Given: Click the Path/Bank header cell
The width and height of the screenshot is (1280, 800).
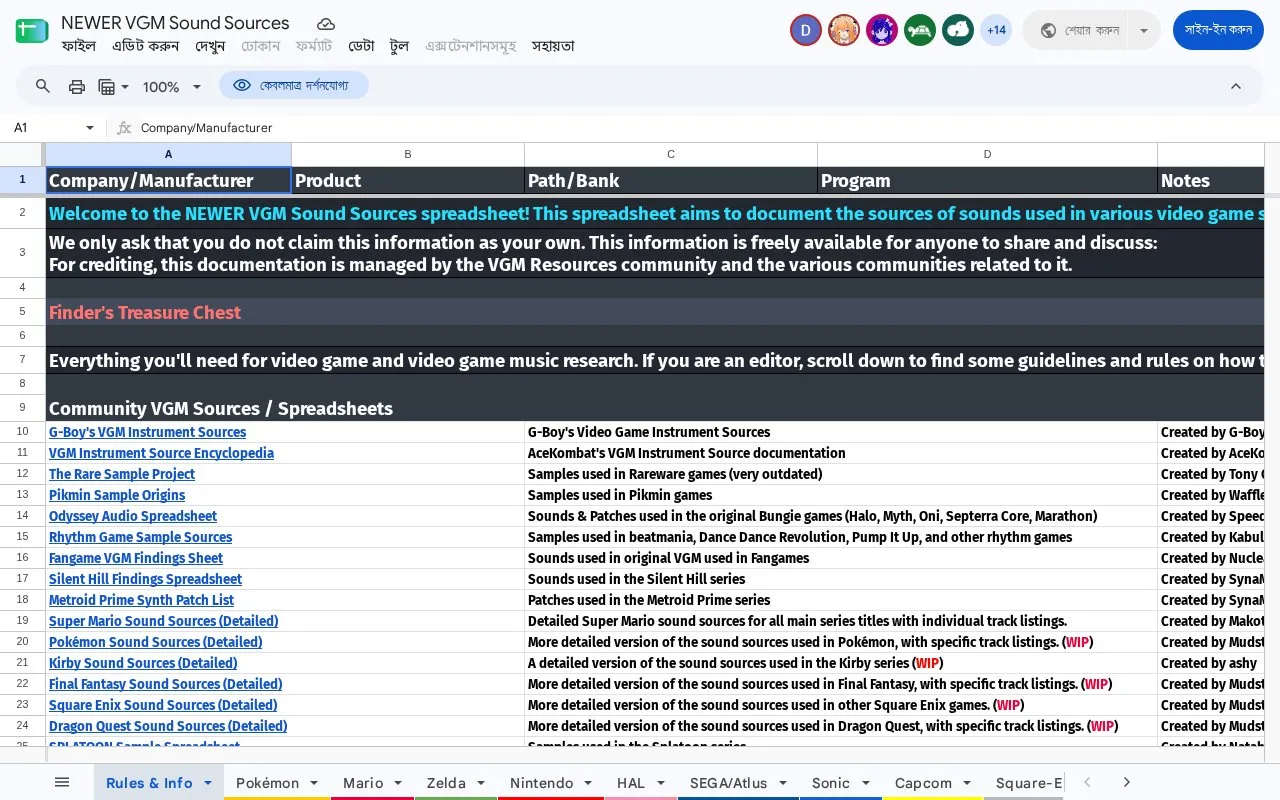Looking at the screenshot, I should tap(671, 181).
